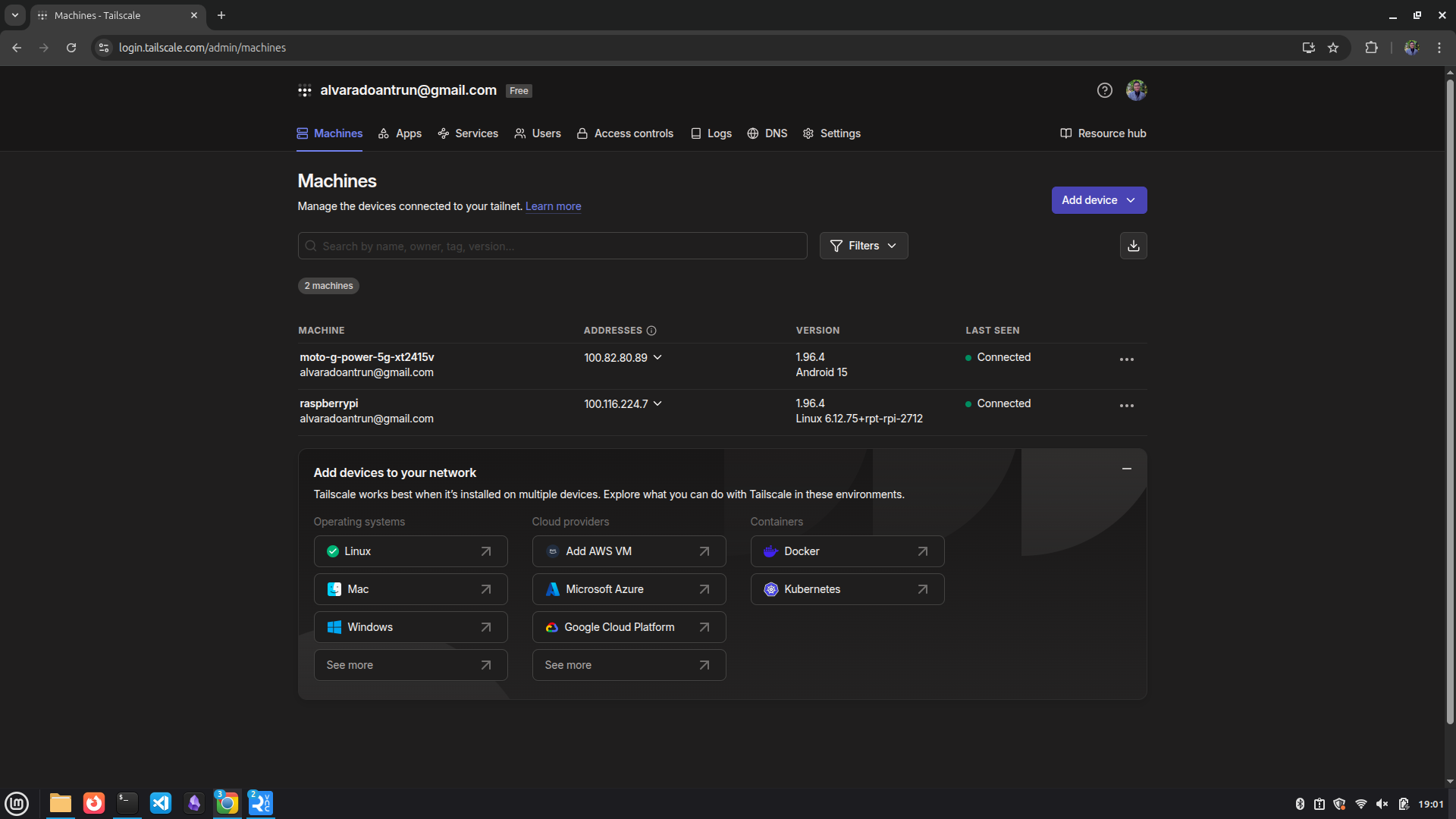
Task: Switch to the Machines tab
Action: (x=329, y=133)
